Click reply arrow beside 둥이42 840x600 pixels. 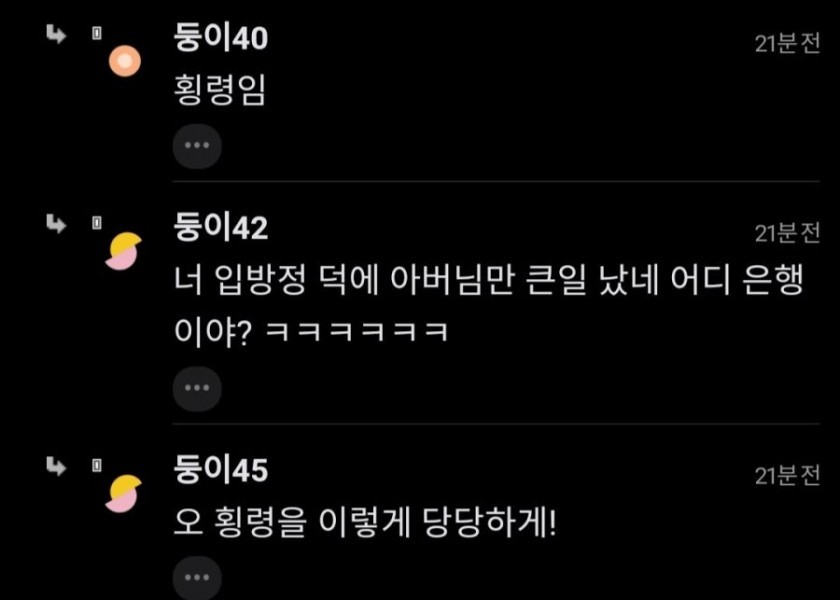[56, 223]
